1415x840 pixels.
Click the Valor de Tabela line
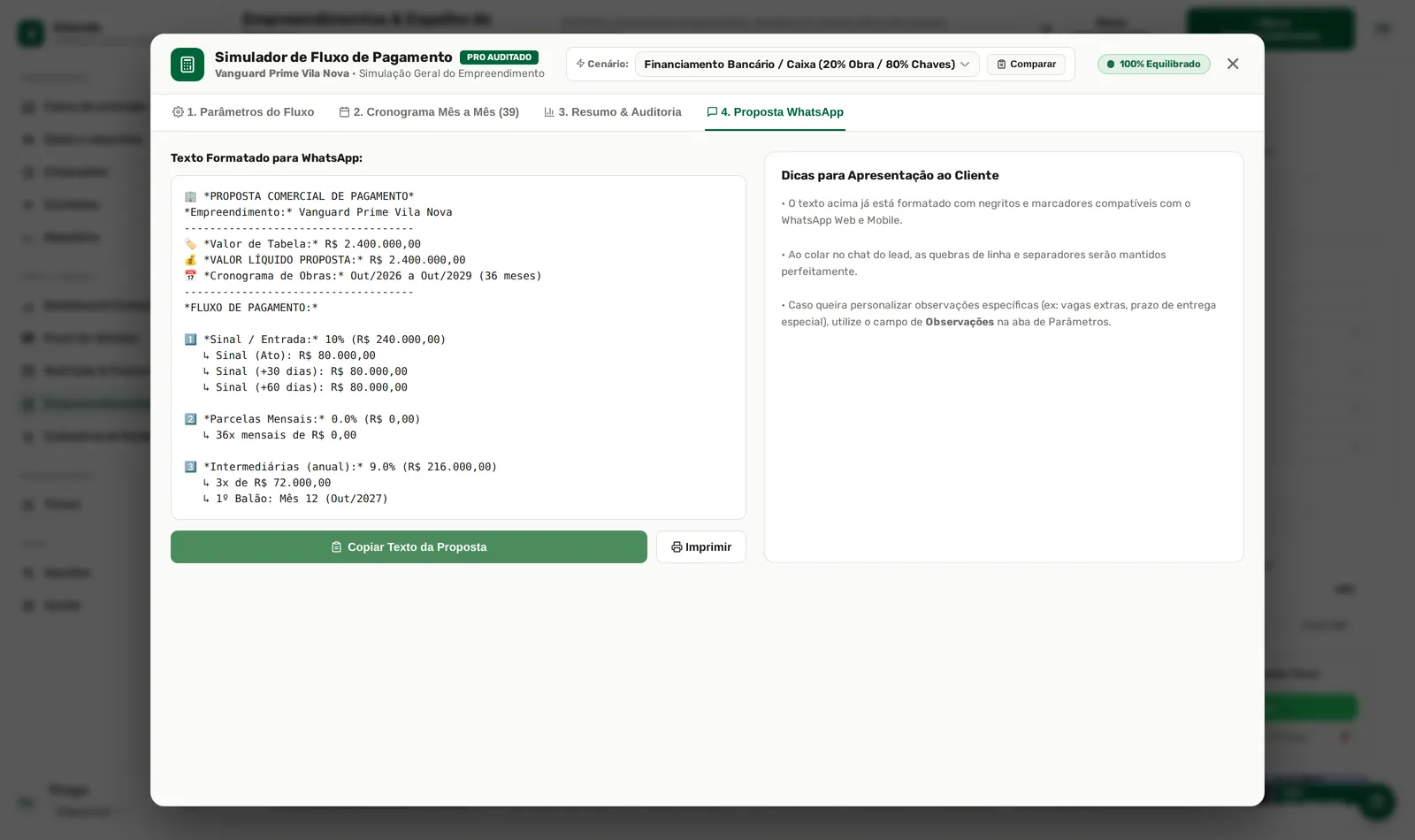(x=302, y=244)
